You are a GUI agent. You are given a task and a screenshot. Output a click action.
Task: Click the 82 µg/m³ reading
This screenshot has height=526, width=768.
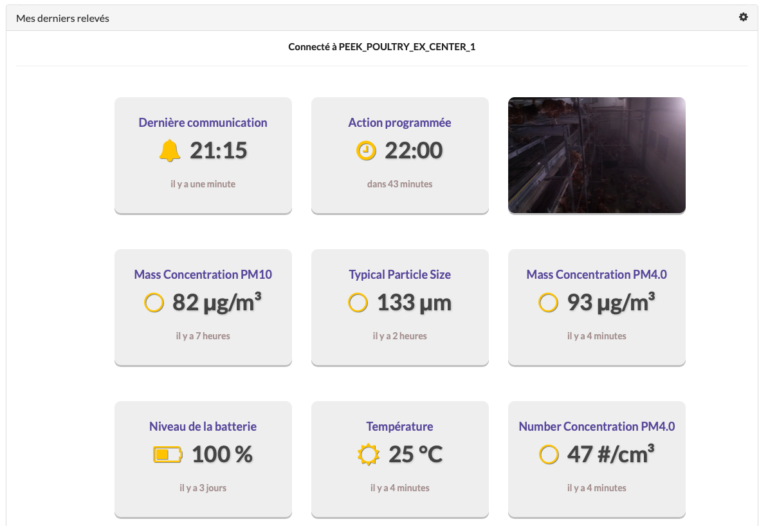[x=217, y=302]
